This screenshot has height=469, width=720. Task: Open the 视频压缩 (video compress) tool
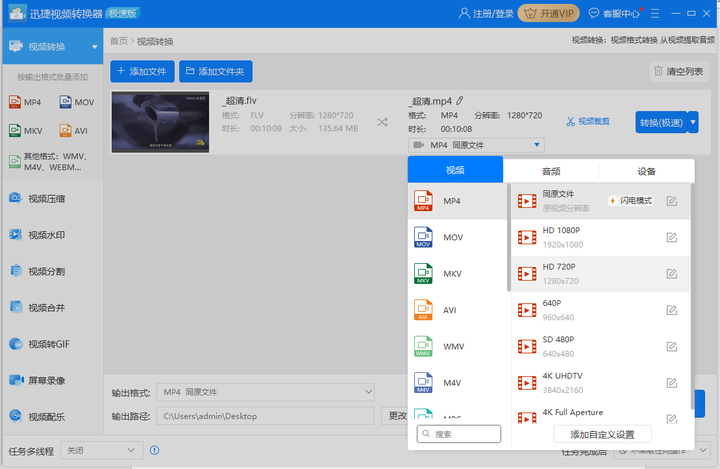click(38, 198)
